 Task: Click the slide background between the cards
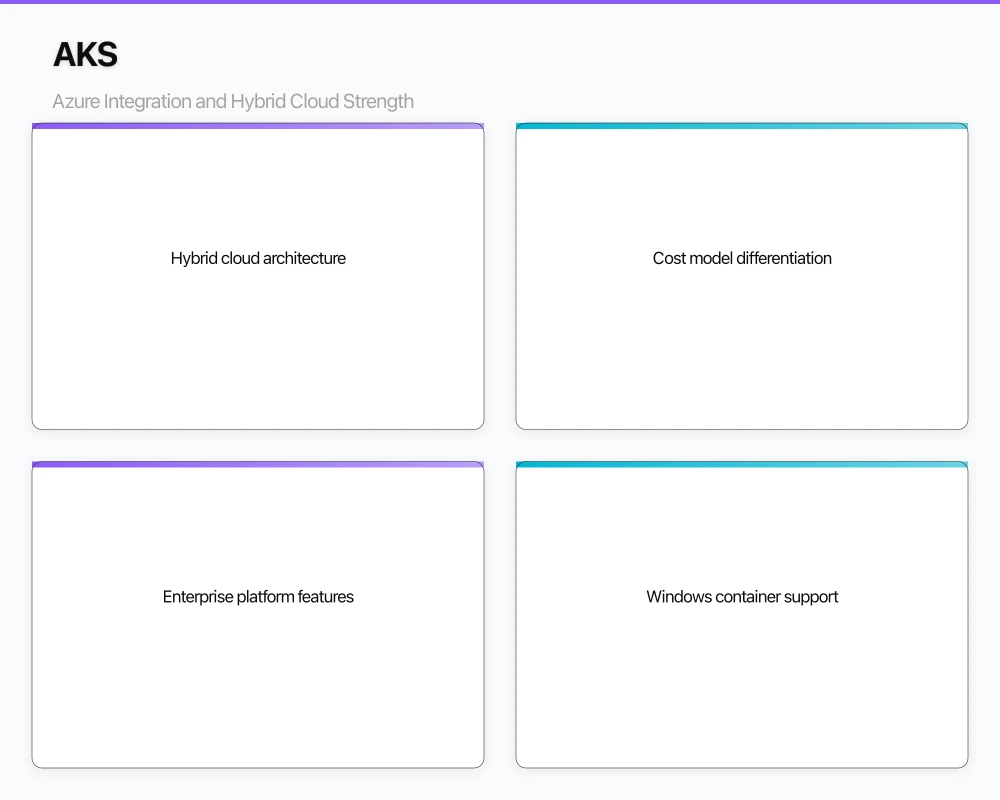point(500,445)
